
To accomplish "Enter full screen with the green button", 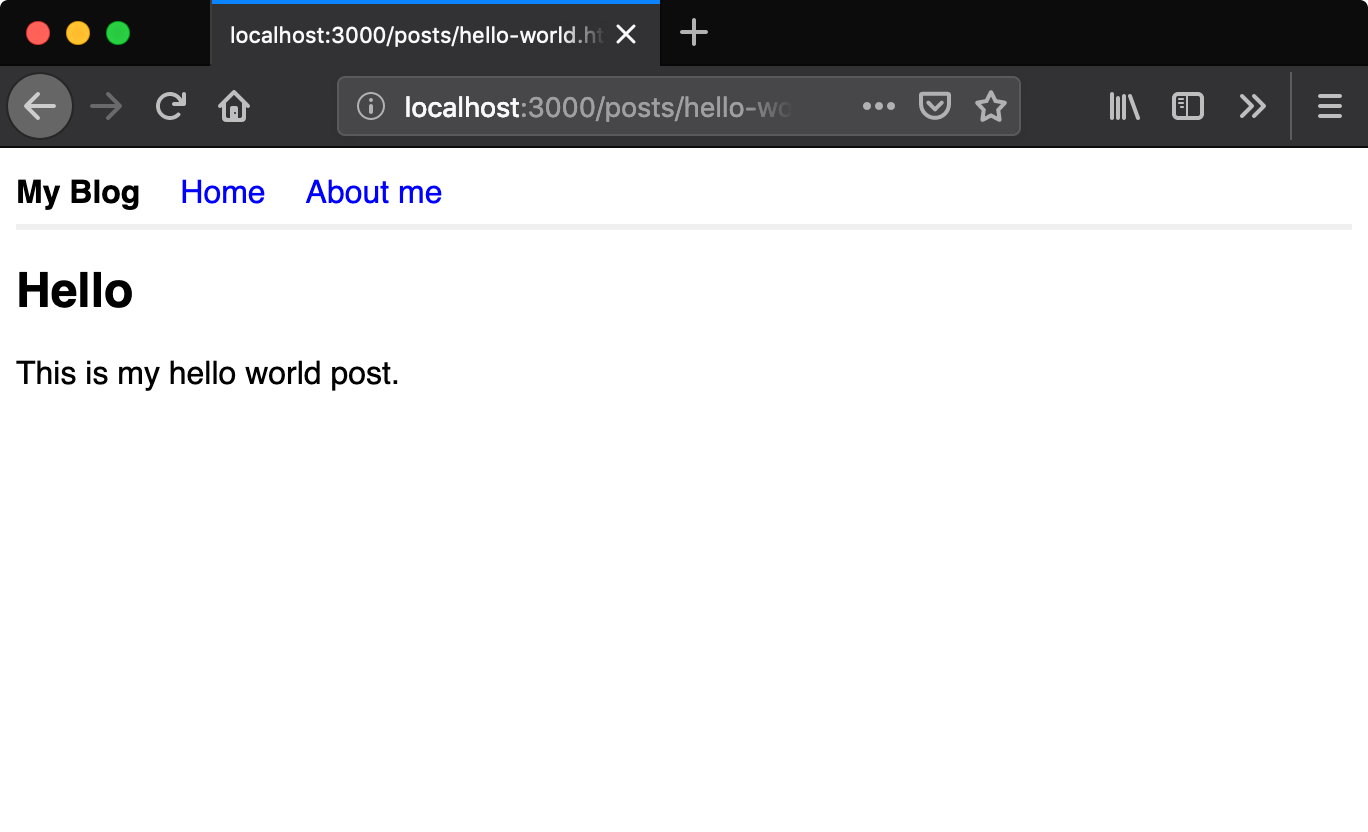I will click(118, 33).
